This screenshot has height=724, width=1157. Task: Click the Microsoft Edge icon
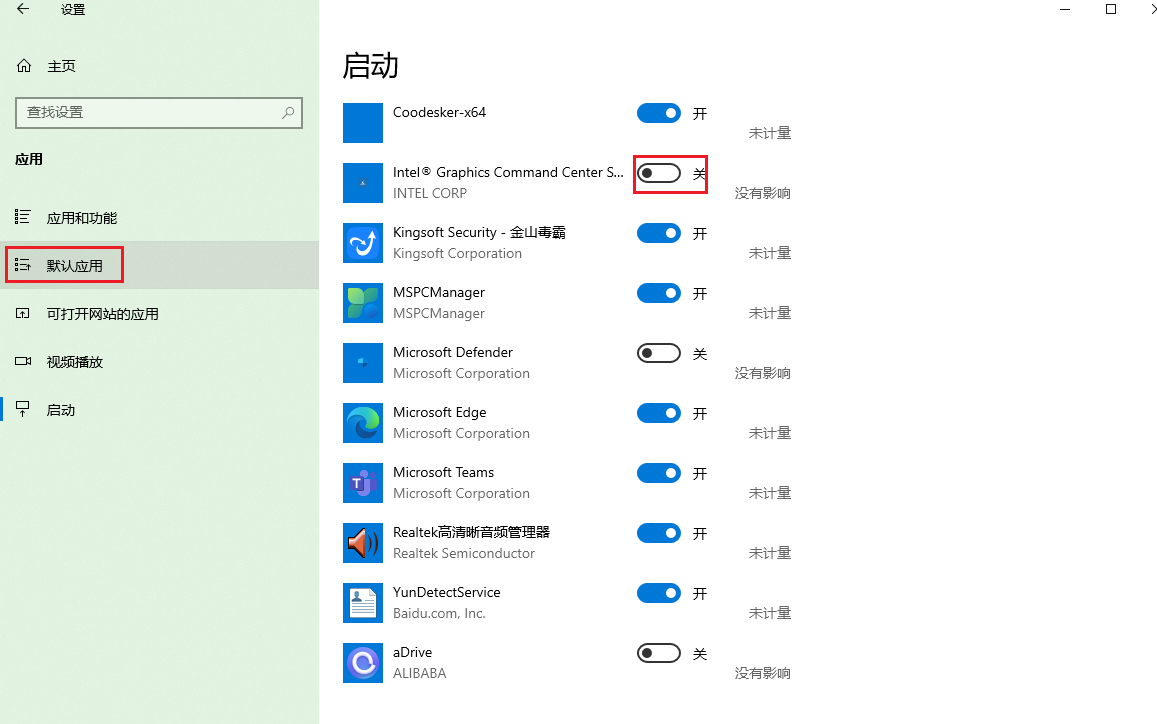tap(362, 422)
